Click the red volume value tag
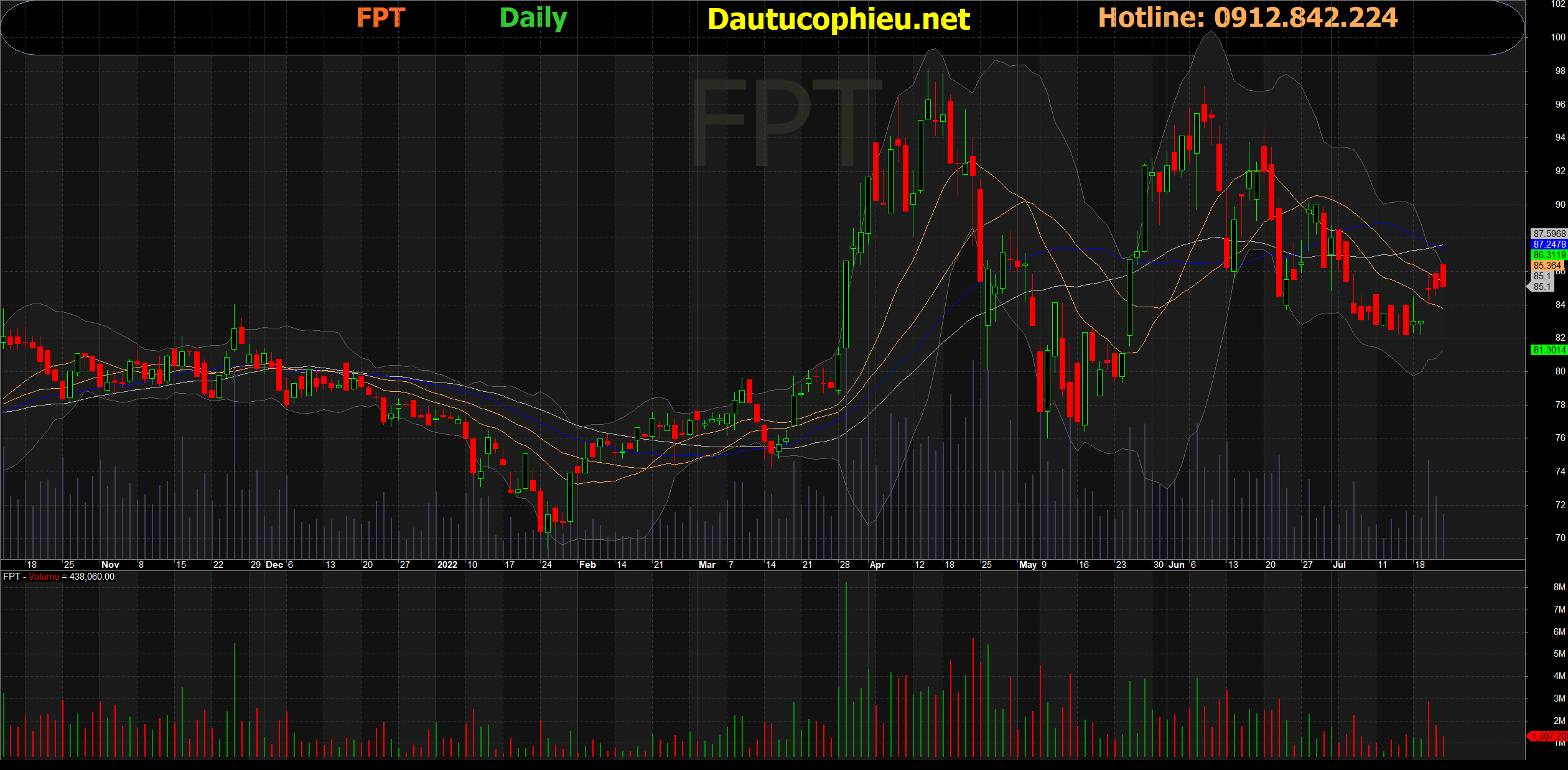Viewport: 1568px width, 770px height. coord(1548,736)
